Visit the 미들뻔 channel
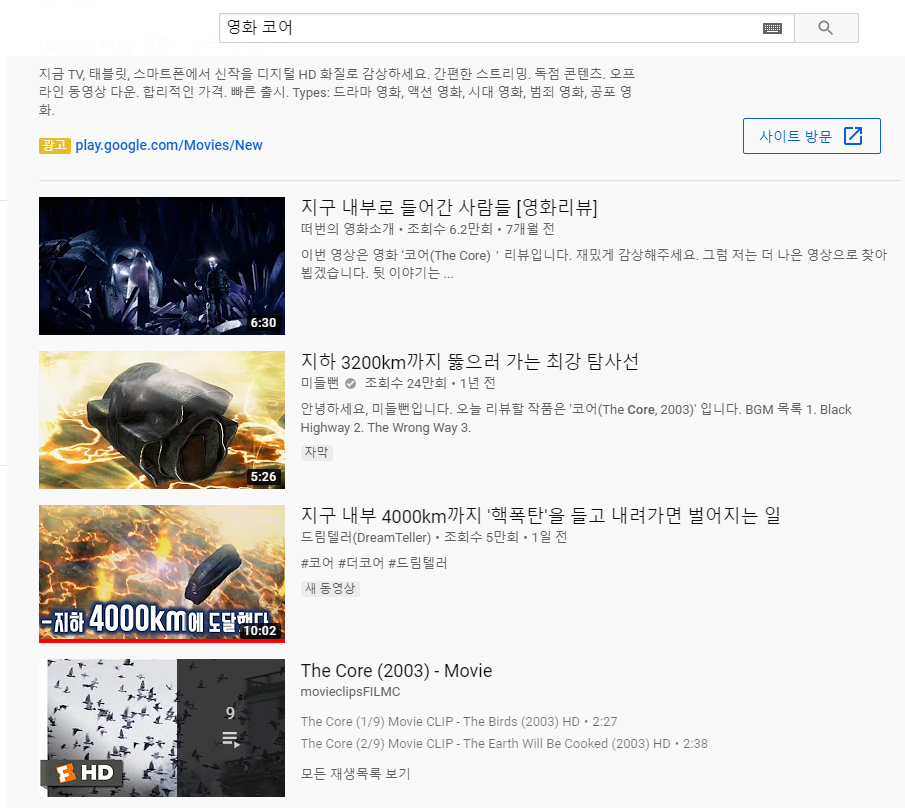Screen dimensions: 905x808 point(320,383)
